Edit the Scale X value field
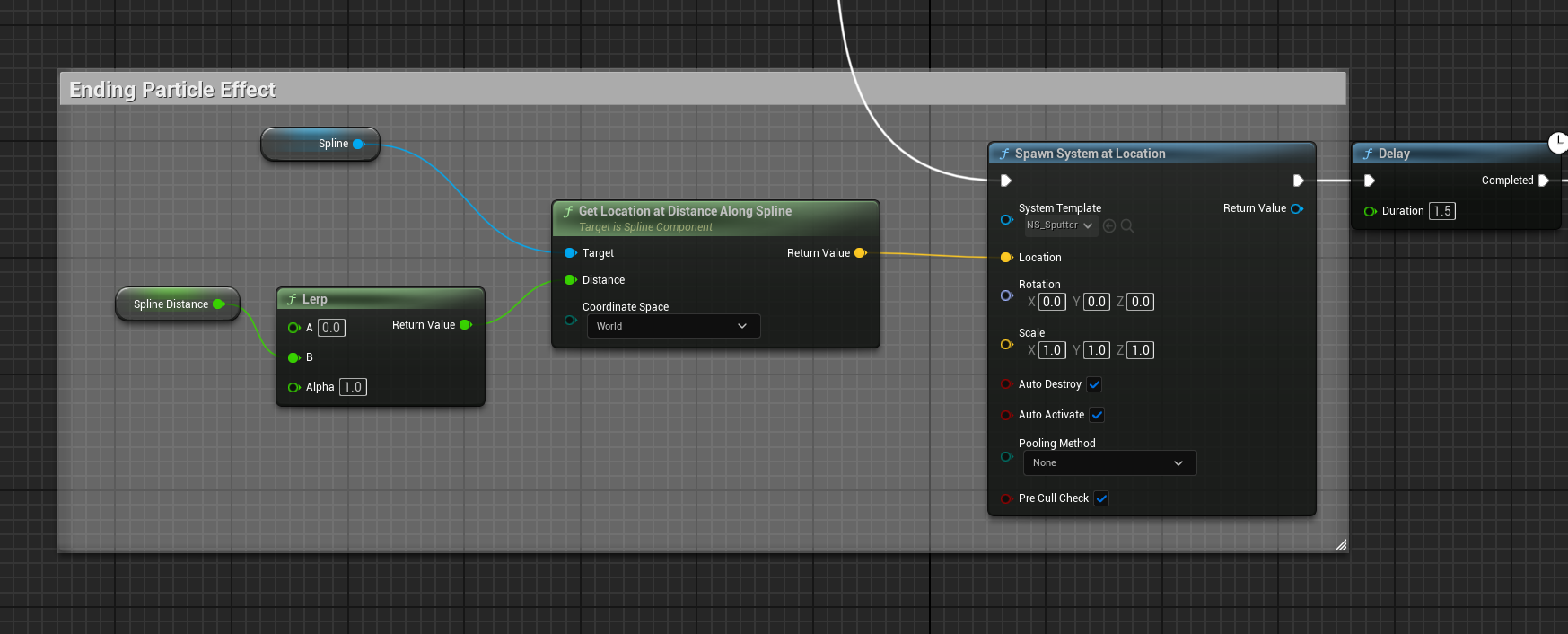 coord(1052,350)
